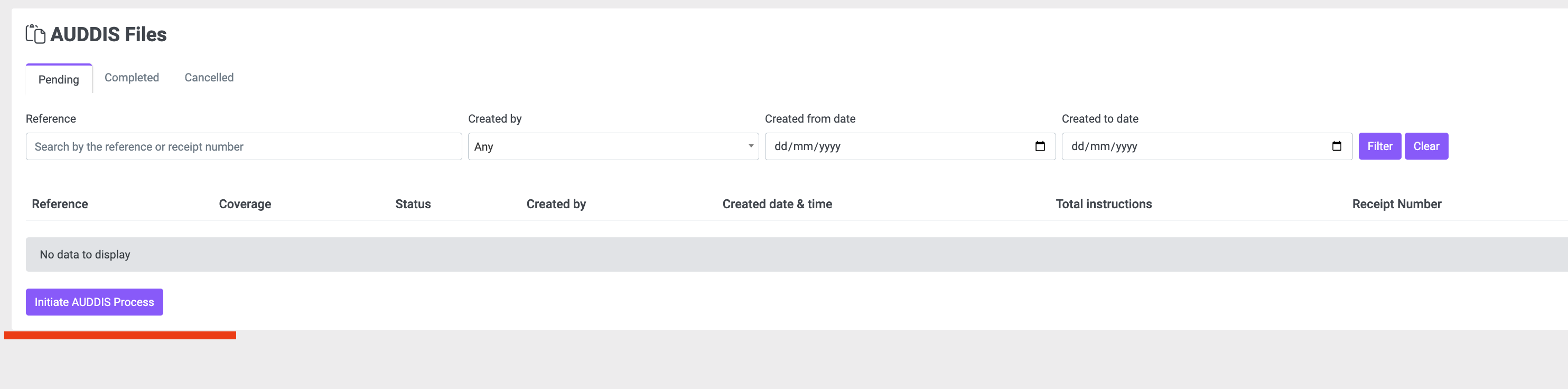This screenshot has width=1568, height=389.
Task: Start the Initiate AUDDIS Process button
Action: click(95, 302)
